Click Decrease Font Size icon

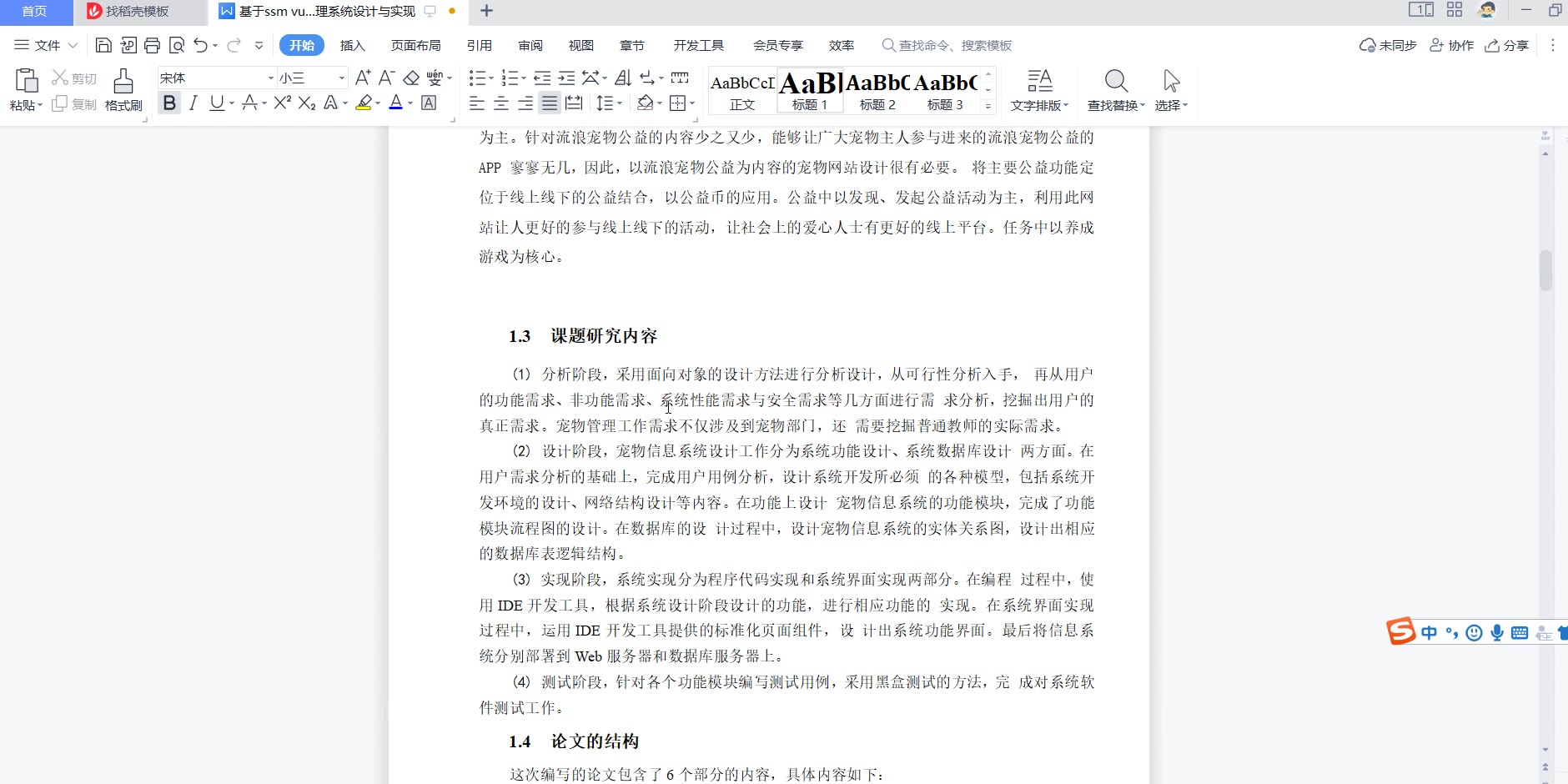(386, 78)
